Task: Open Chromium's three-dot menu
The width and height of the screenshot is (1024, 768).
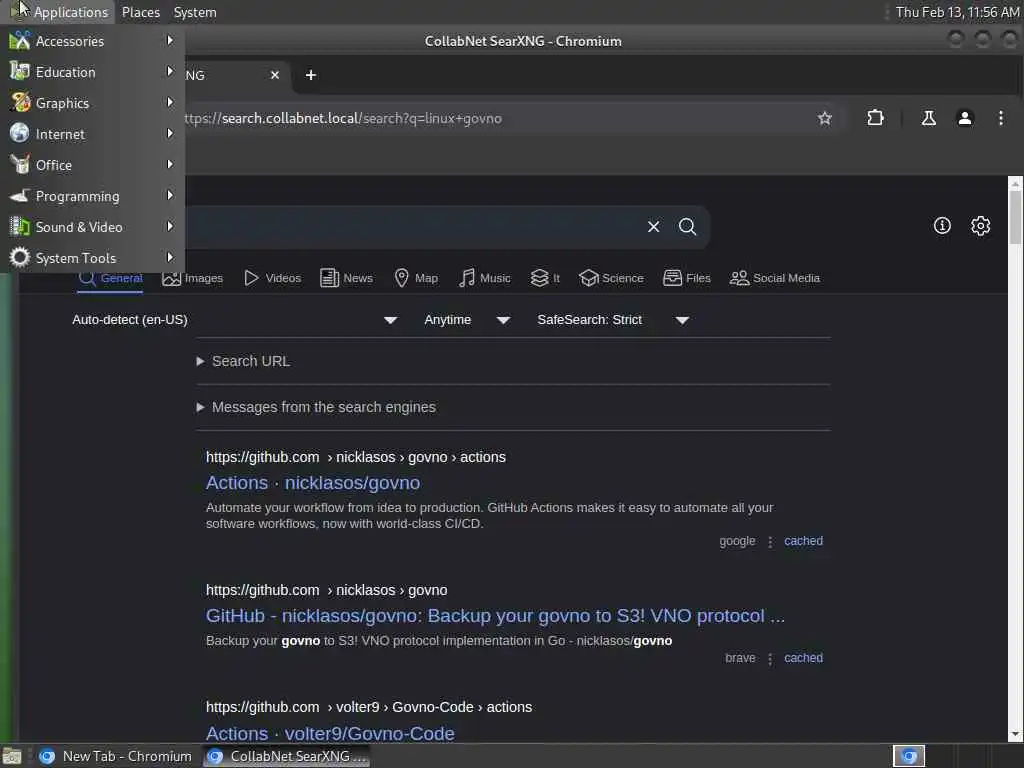Action: tap(1000, 118)
